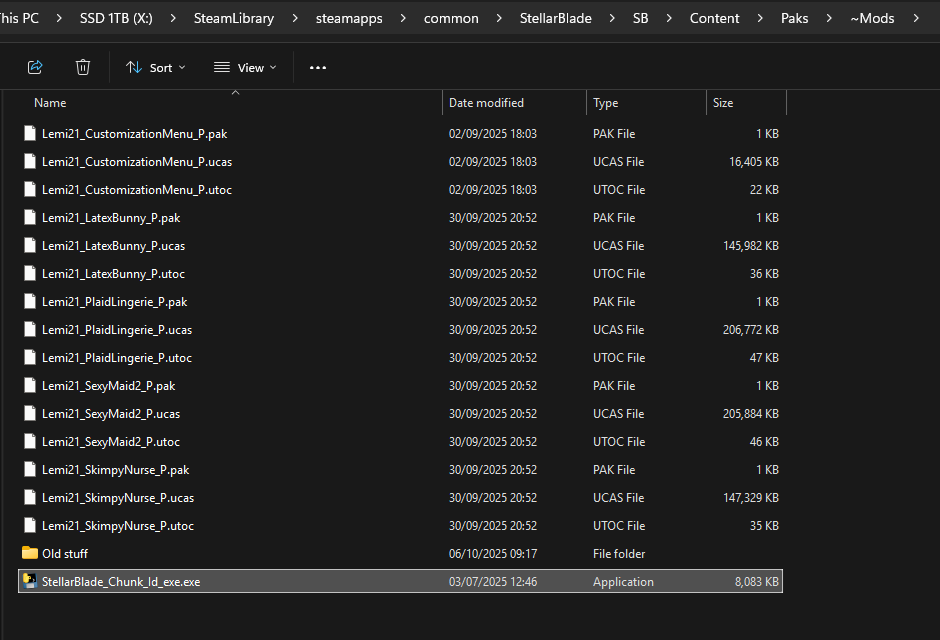Click date 06/10/2025 09:17
Screen dimensions: 940x640
(493, 554)
